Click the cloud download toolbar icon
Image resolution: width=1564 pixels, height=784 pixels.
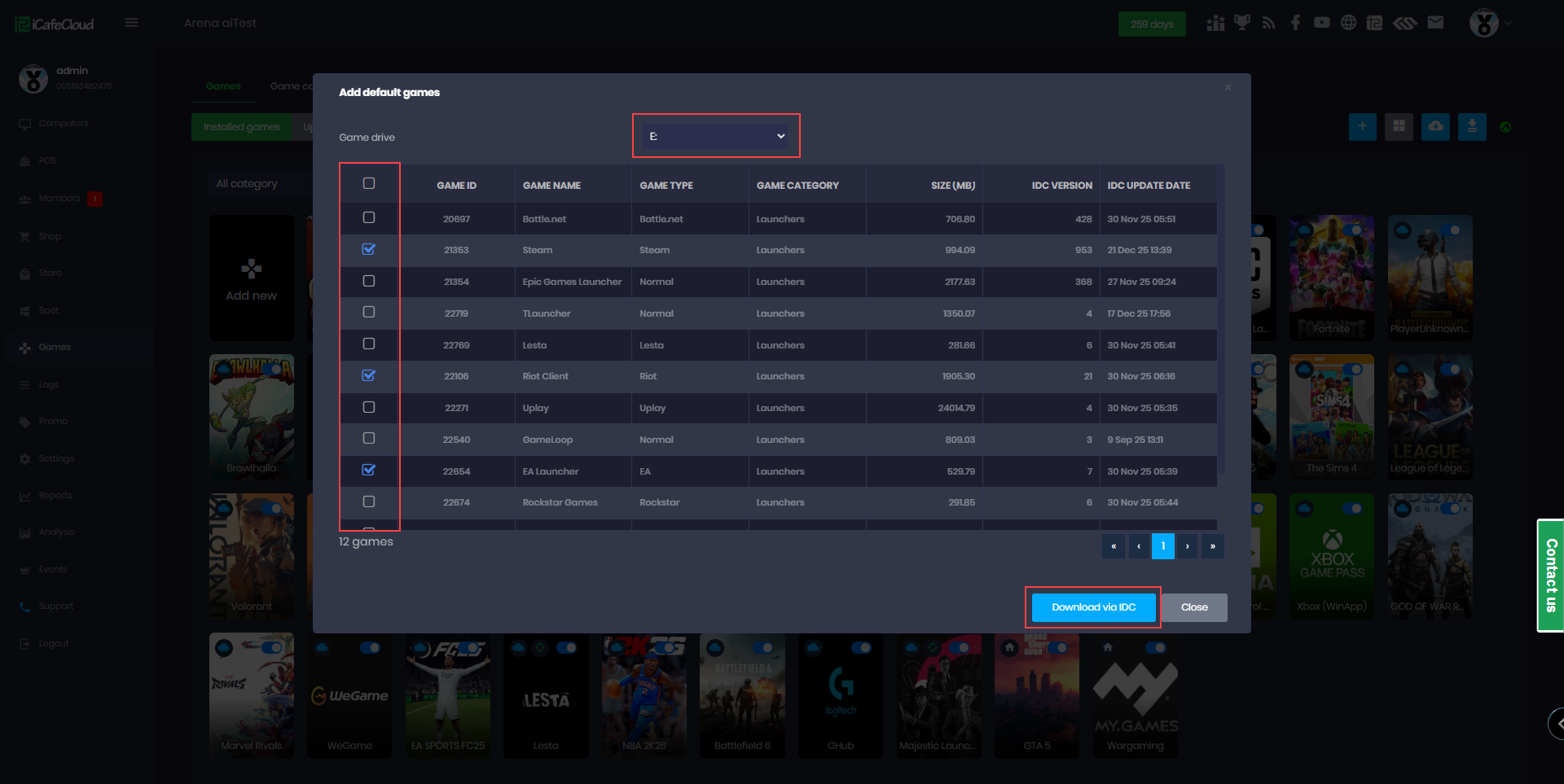click(1435, 126)
